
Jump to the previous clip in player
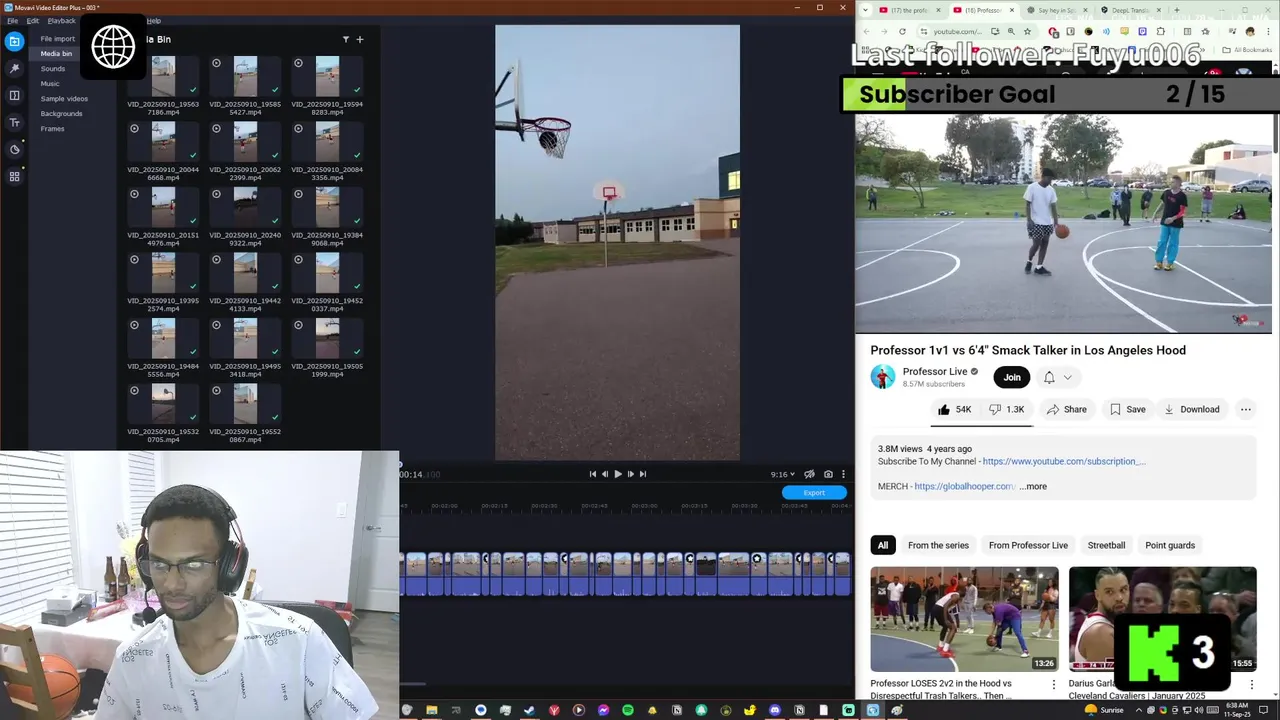pos(592,474)
